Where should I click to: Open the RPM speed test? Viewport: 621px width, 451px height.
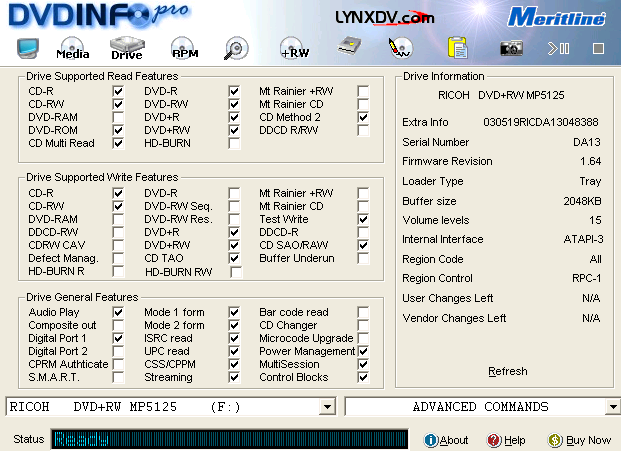coord(185,48)
